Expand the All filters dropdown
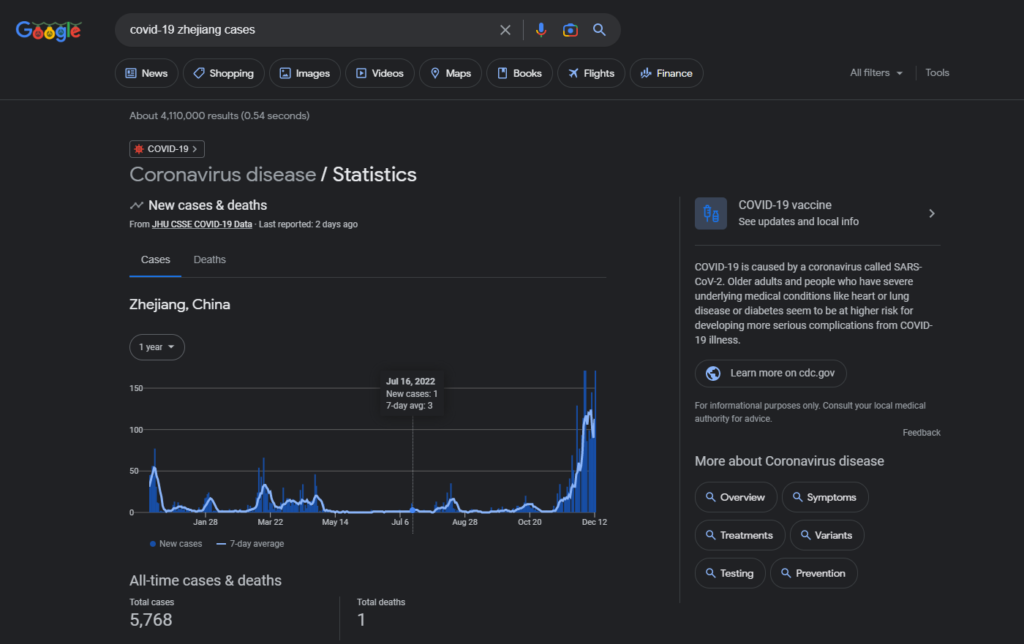The width and height of the screenshot is (1024, 644). [876, 72]
